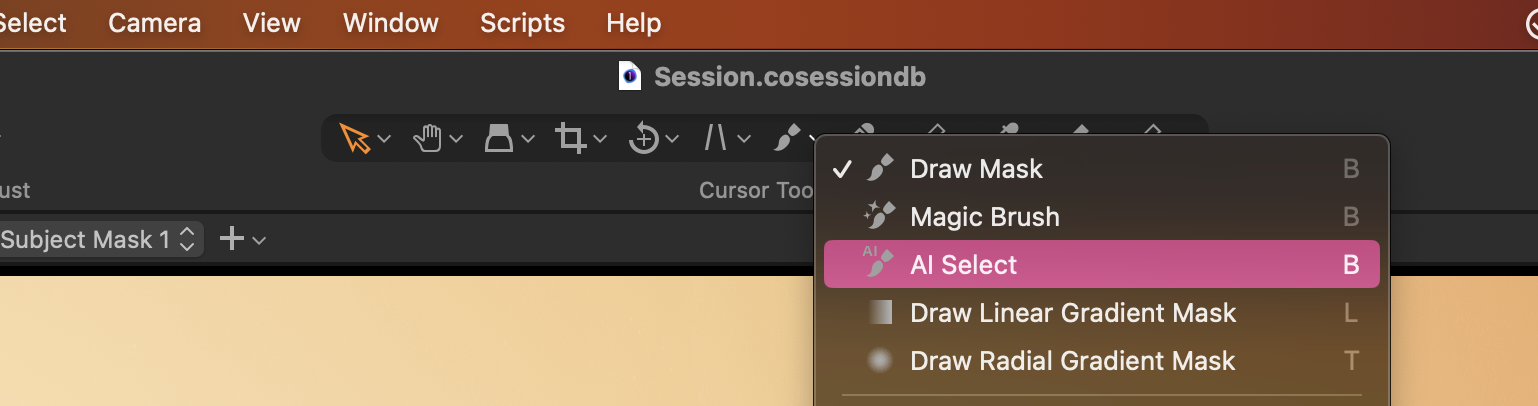1538x406 pixels.
Task: Select the Rotate tool icon
Action: click(x=643, y=138)
